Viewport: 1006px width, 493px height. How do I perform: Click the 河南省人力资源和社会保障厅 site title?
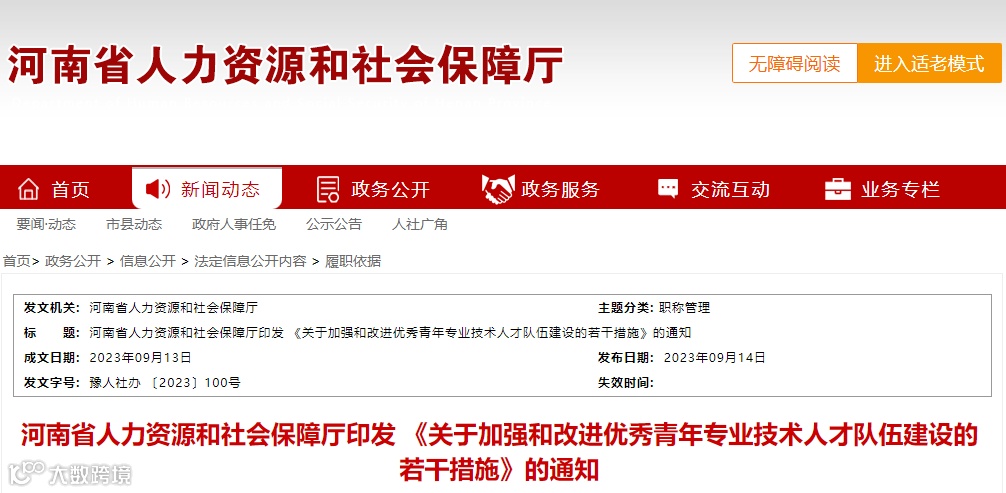point(285,65)
